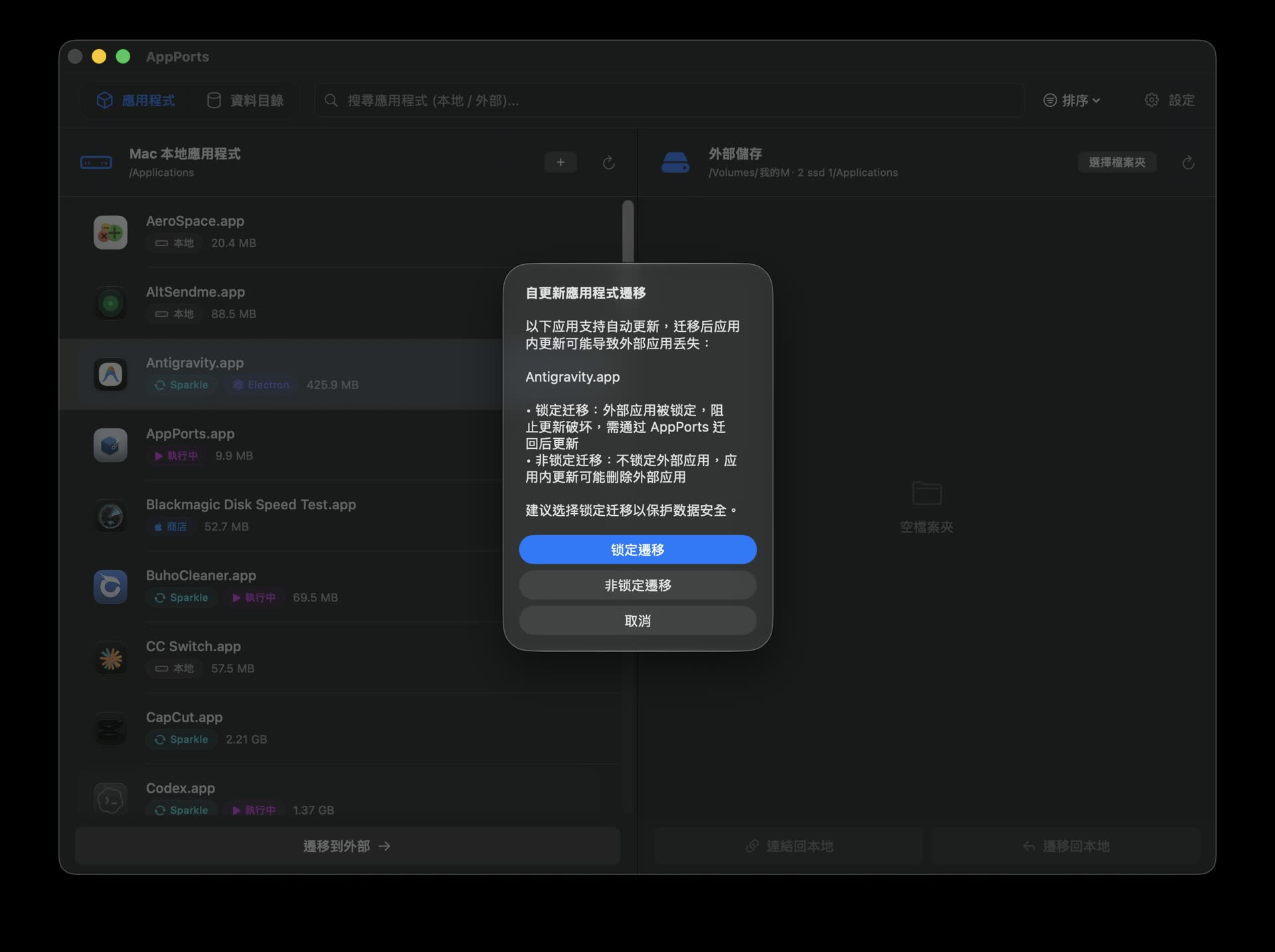Click the empty folder icon
The height and width of the screenshot is (952, 1275).
coord(926,493)
